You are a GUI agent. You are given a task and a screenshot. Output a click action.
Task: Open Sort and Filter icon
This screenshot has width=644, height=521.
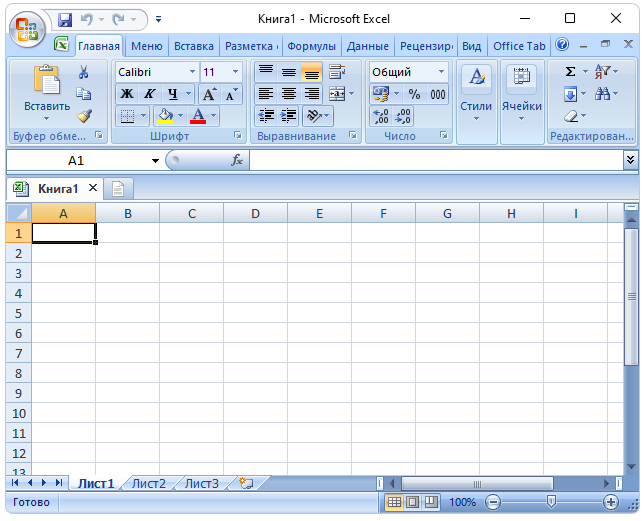[x=603, y=72]
